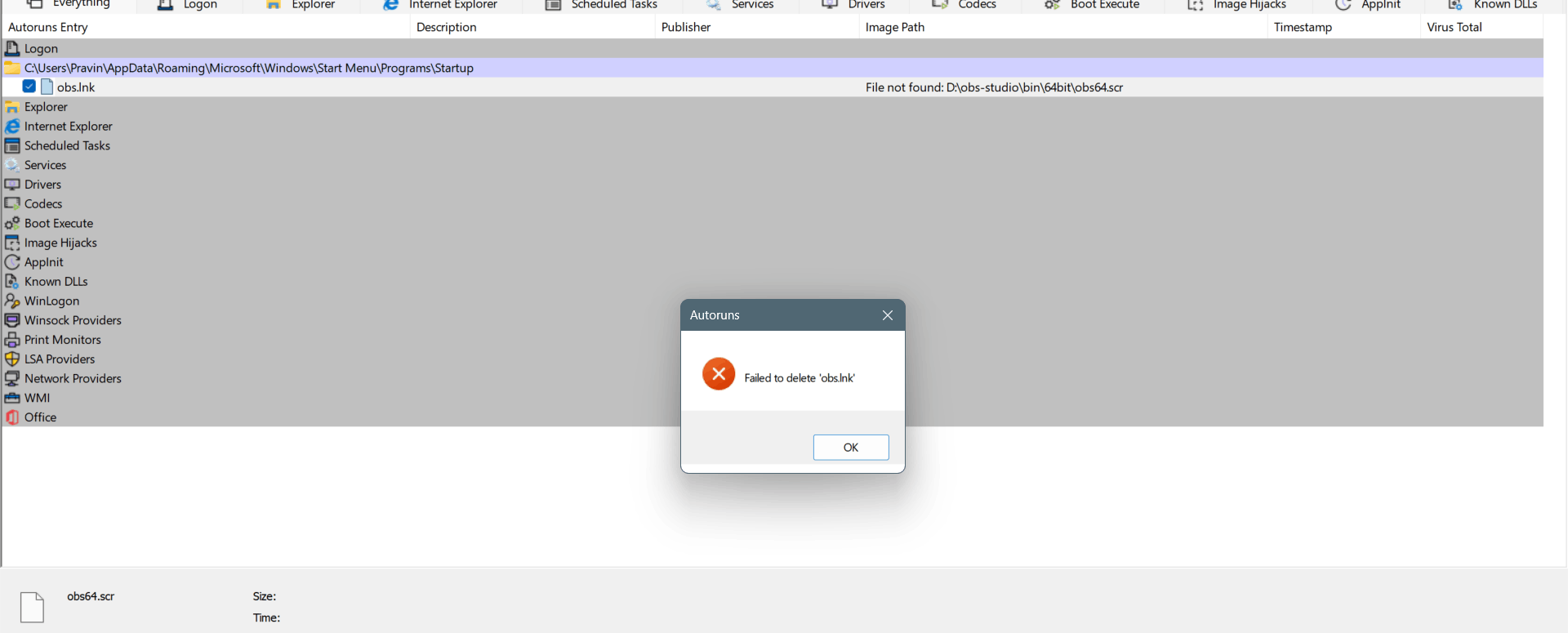Viewport: 1568px width, 633px height.
Task: Click the Winsock Providers category icon
Action: (12, 320)
